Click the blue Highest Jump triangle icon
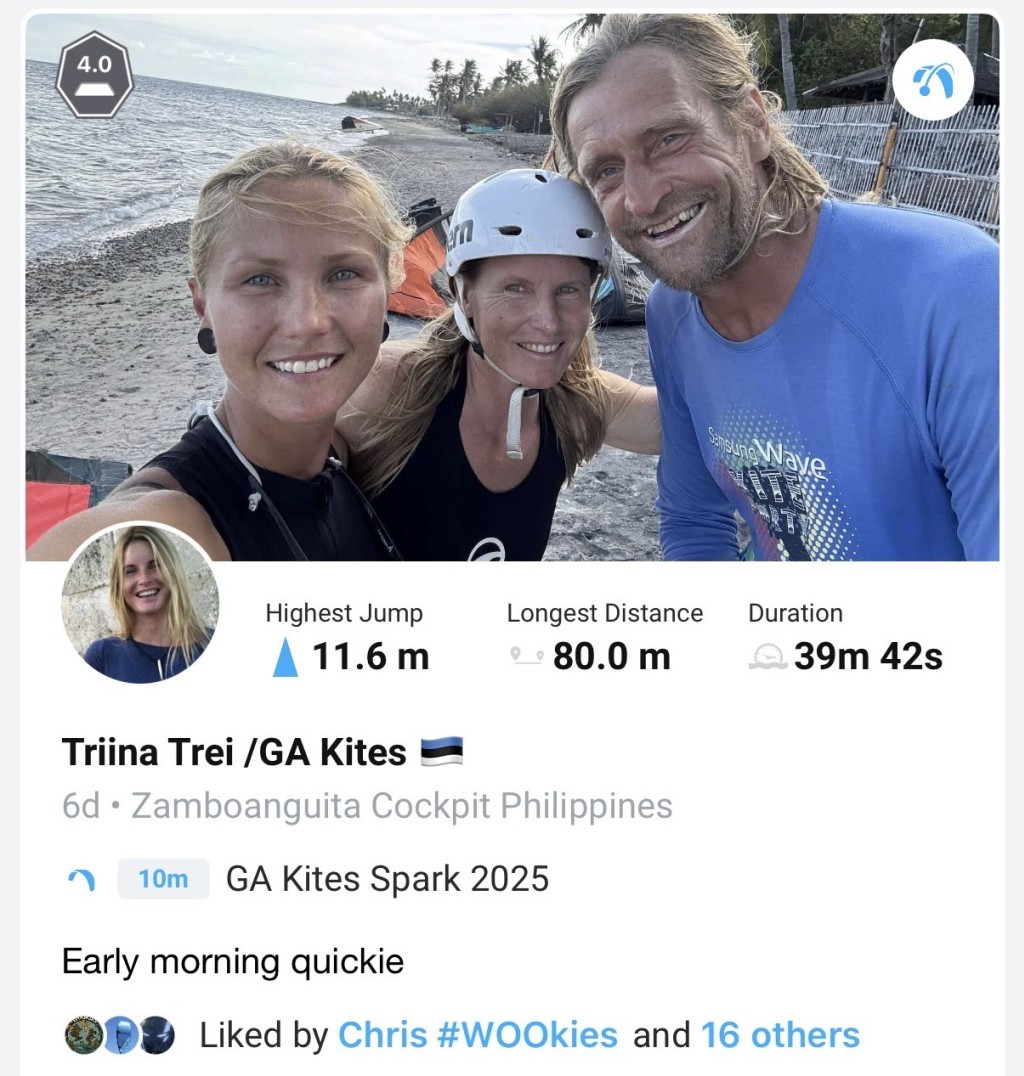 coord(286,657)
